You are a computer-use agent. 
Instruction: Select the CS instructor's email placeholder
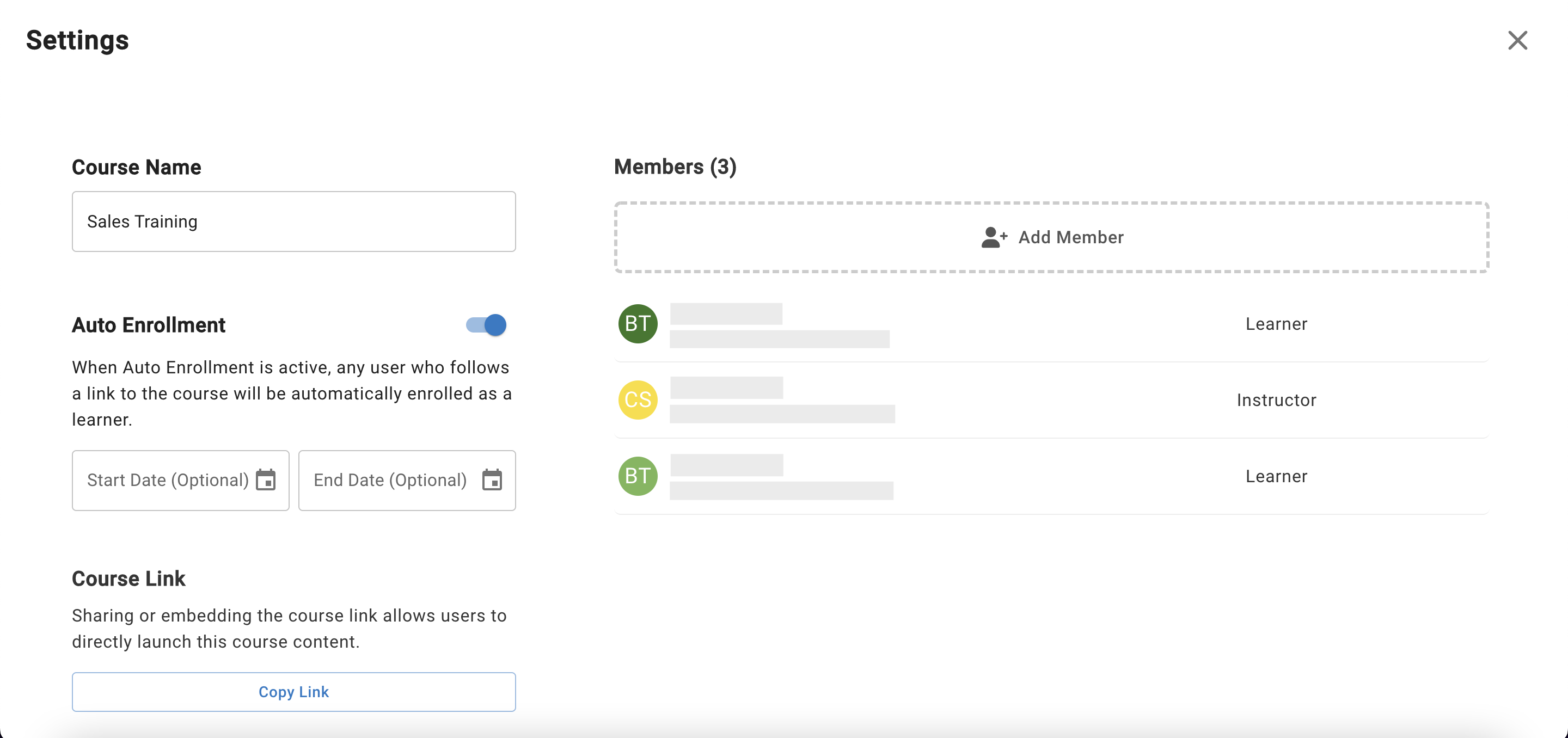[782, 414]
